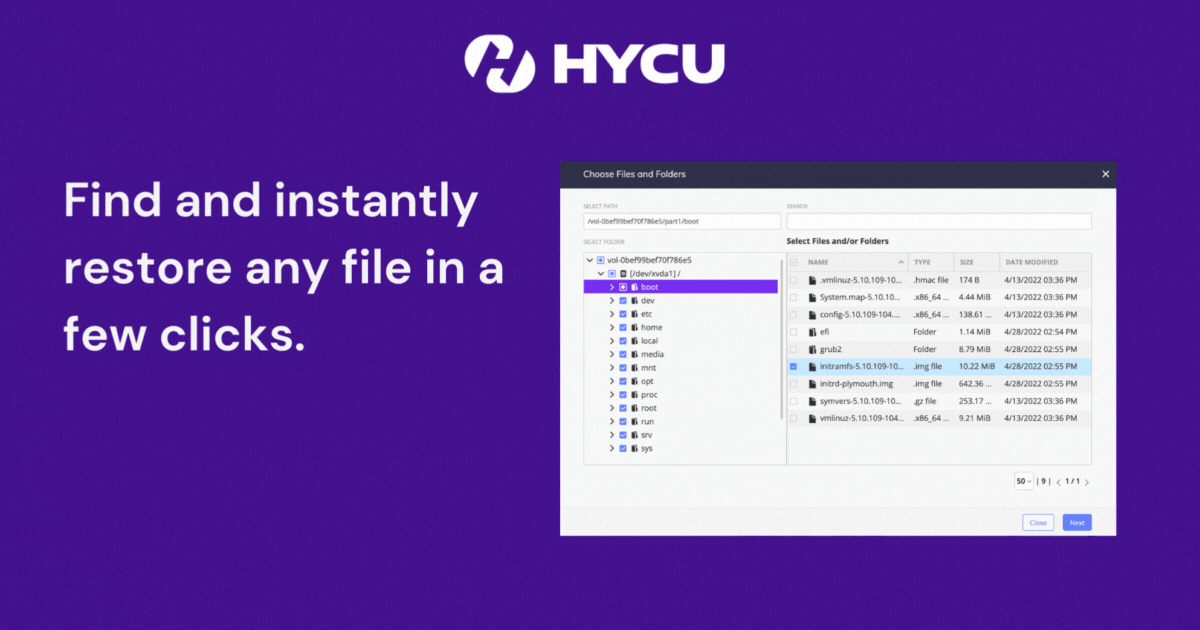This screenshot has width=1200, height=630.
Task: Click the Select Path input field
Action: pos(682,221)
